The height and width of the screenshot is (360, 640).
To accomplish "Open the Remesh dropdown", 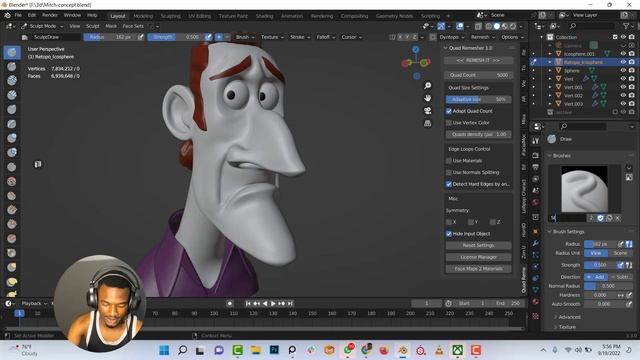I will (482, 37).
